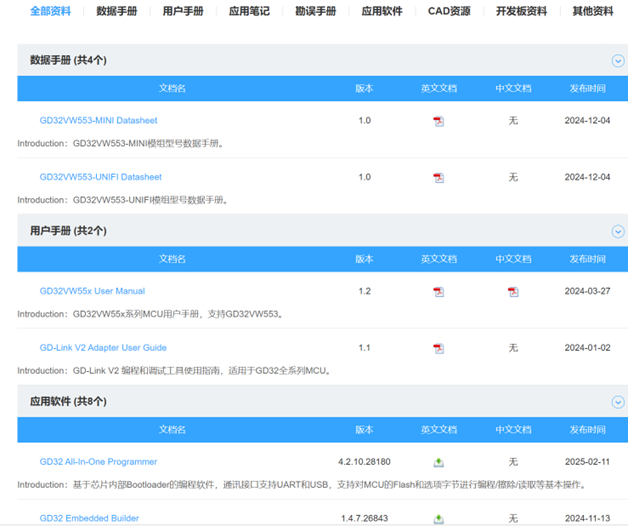Open GD32VW55x User Manual Chinese PDF icon
Screen dimensions: 628x526
(x=513, y=292)
